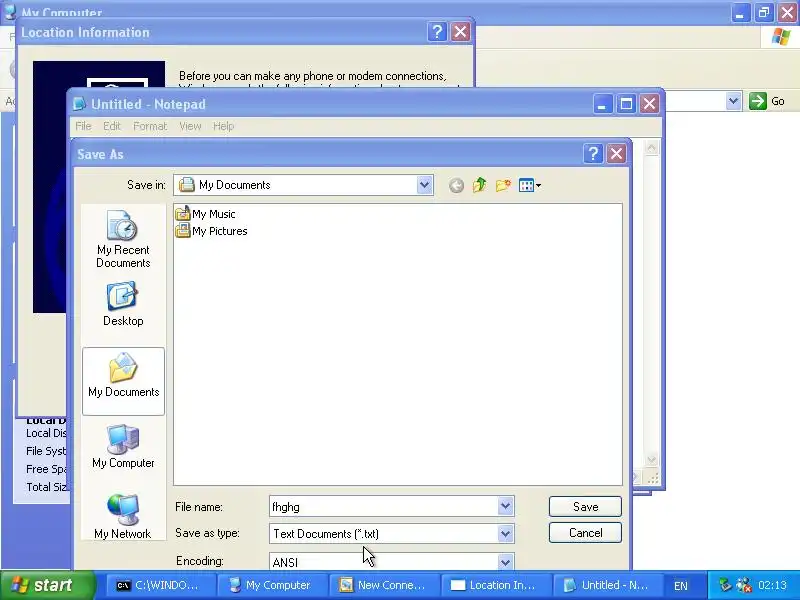Go to Desktop in places bar
The image size is (800, 600).
(123, 304)
